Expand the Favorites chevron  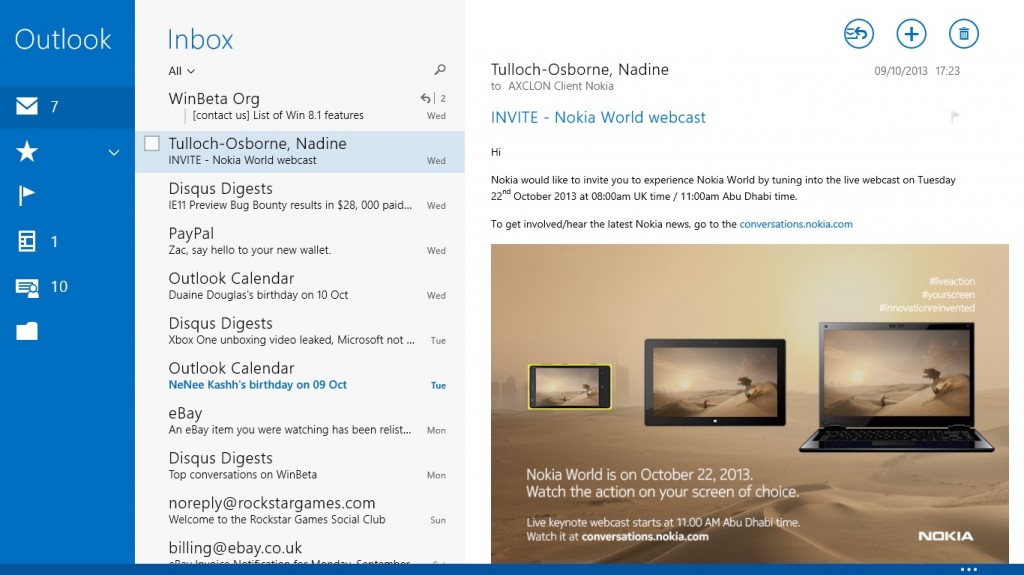coord(114,152)
